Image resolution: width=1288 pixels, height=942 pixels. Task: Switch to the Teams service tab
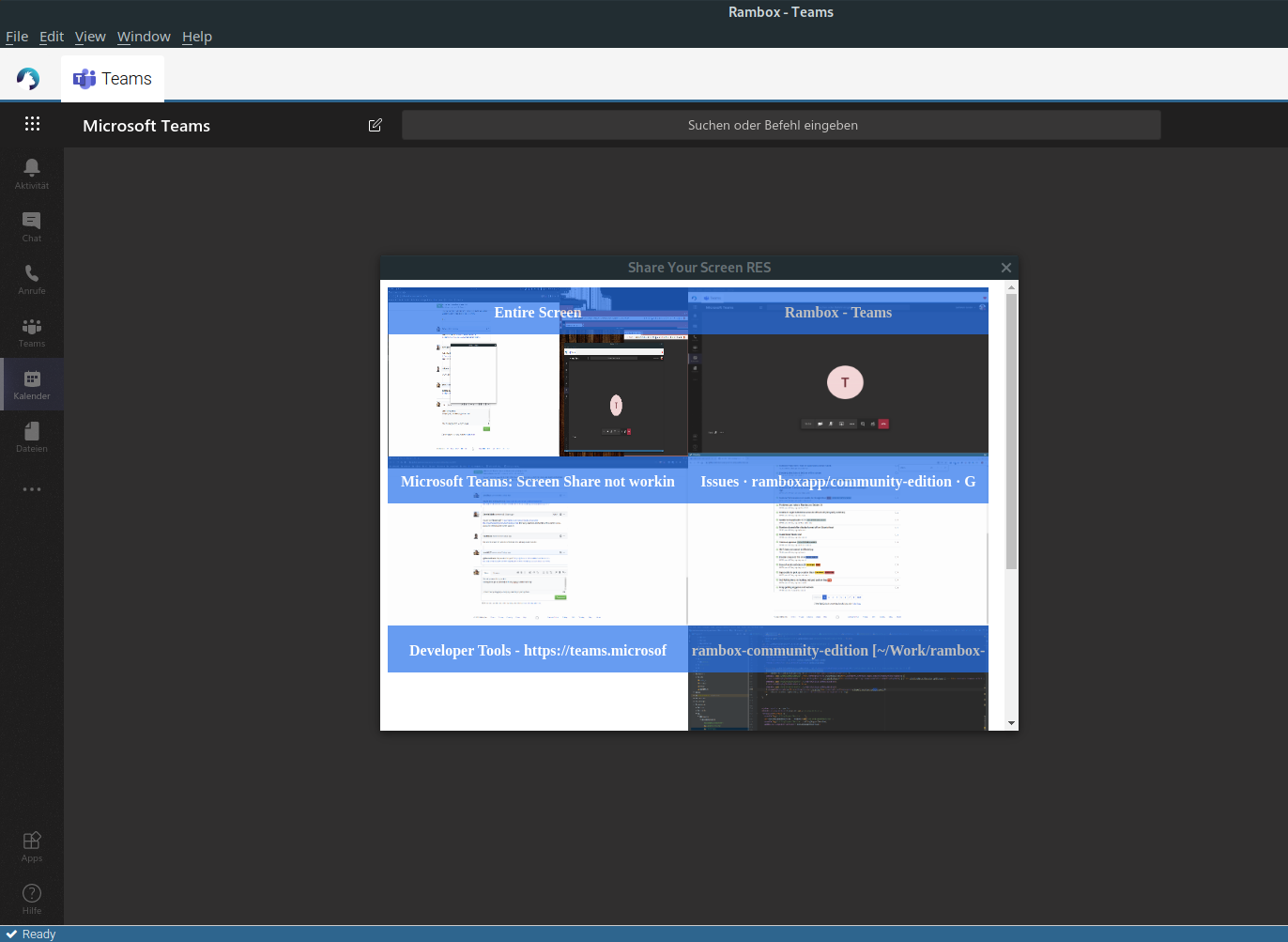(x=113, y=79)
